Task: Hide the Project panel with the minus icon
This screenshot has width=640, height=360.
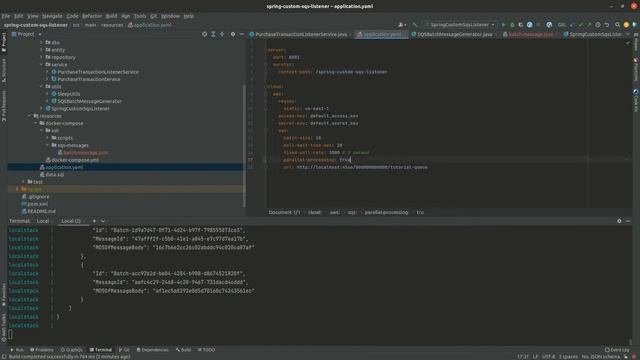Action: point(241,34)
